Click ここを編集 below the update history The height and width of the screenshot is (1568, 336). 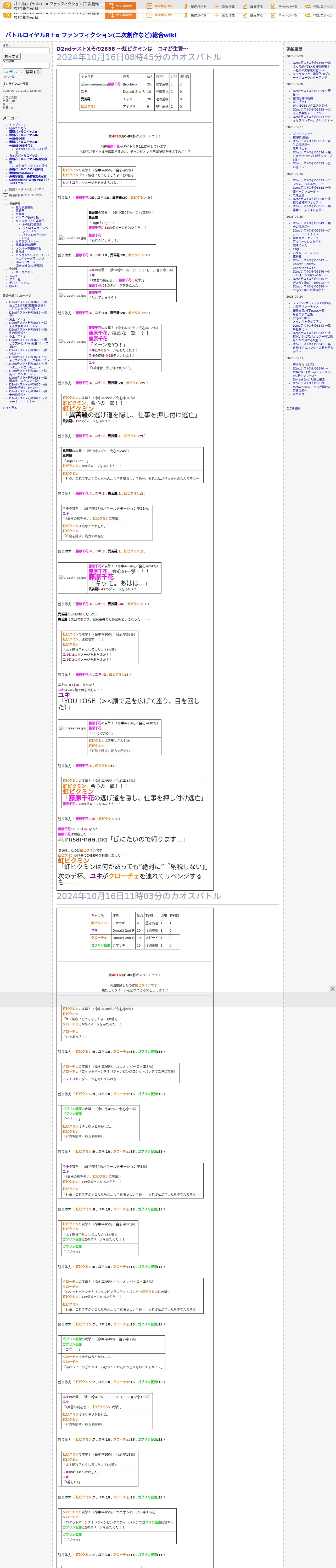293,408
